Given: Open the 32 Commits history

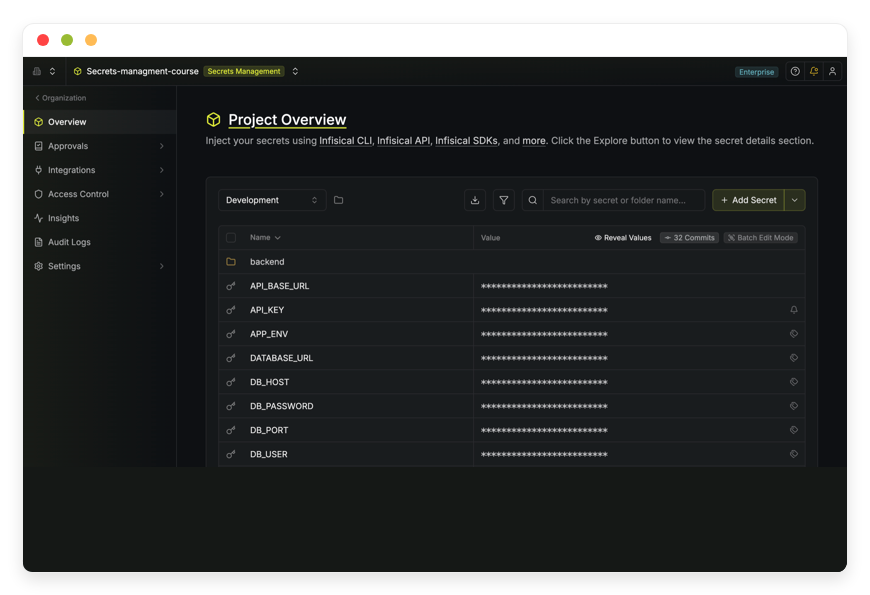Looking at the screenshot, I should pos(689,238).
